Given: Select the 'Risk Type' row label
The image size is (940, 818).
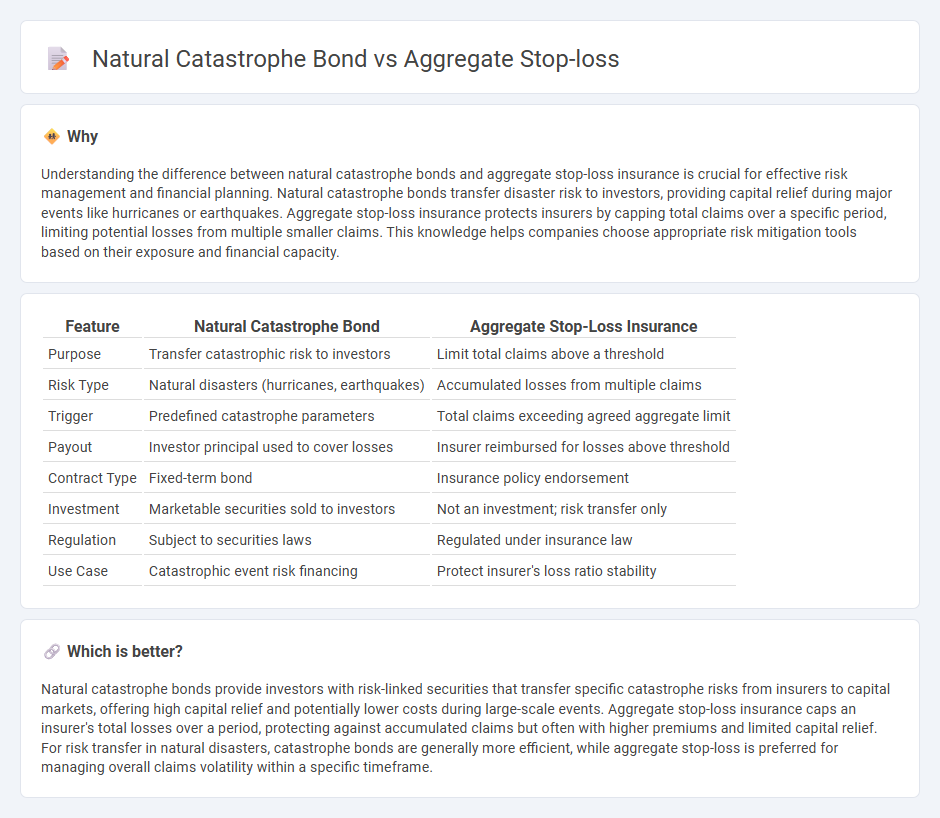Looking at the screenshot, I should 78,385.
